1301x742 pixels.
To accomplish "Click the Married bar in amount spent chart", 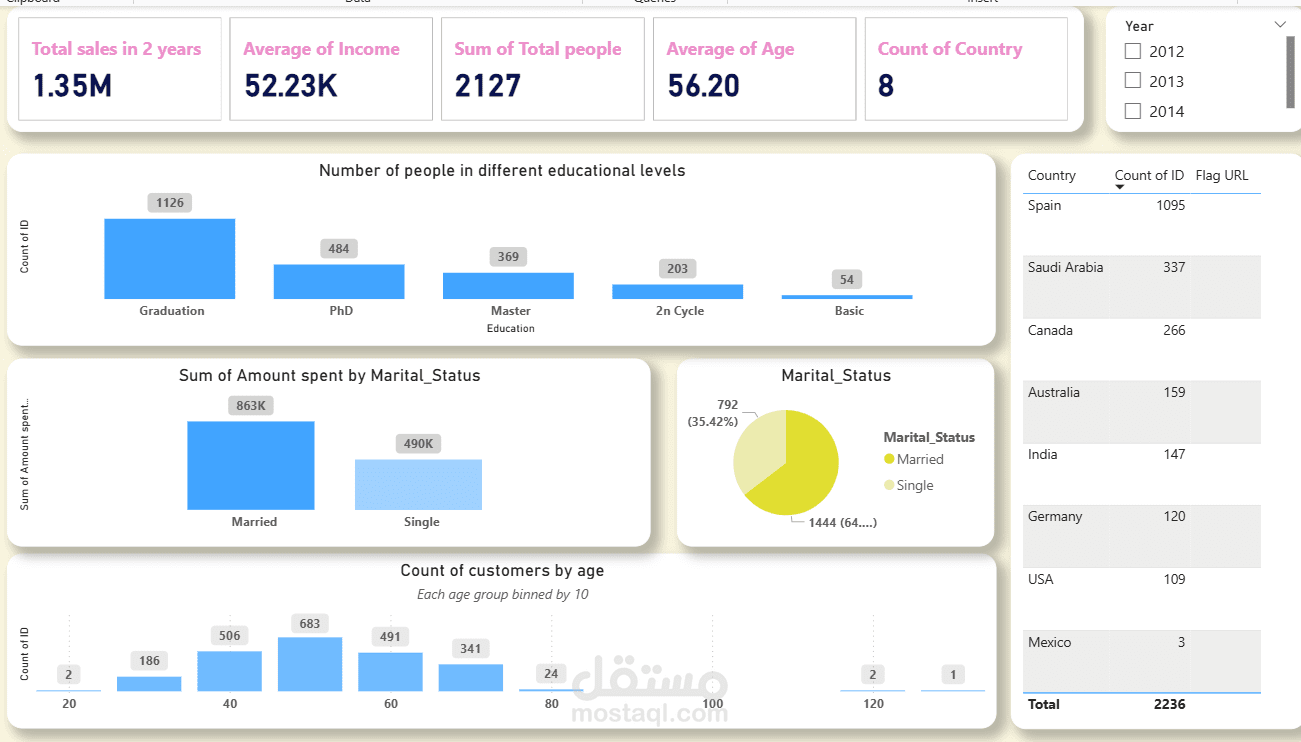I will [x=251, y=466].
